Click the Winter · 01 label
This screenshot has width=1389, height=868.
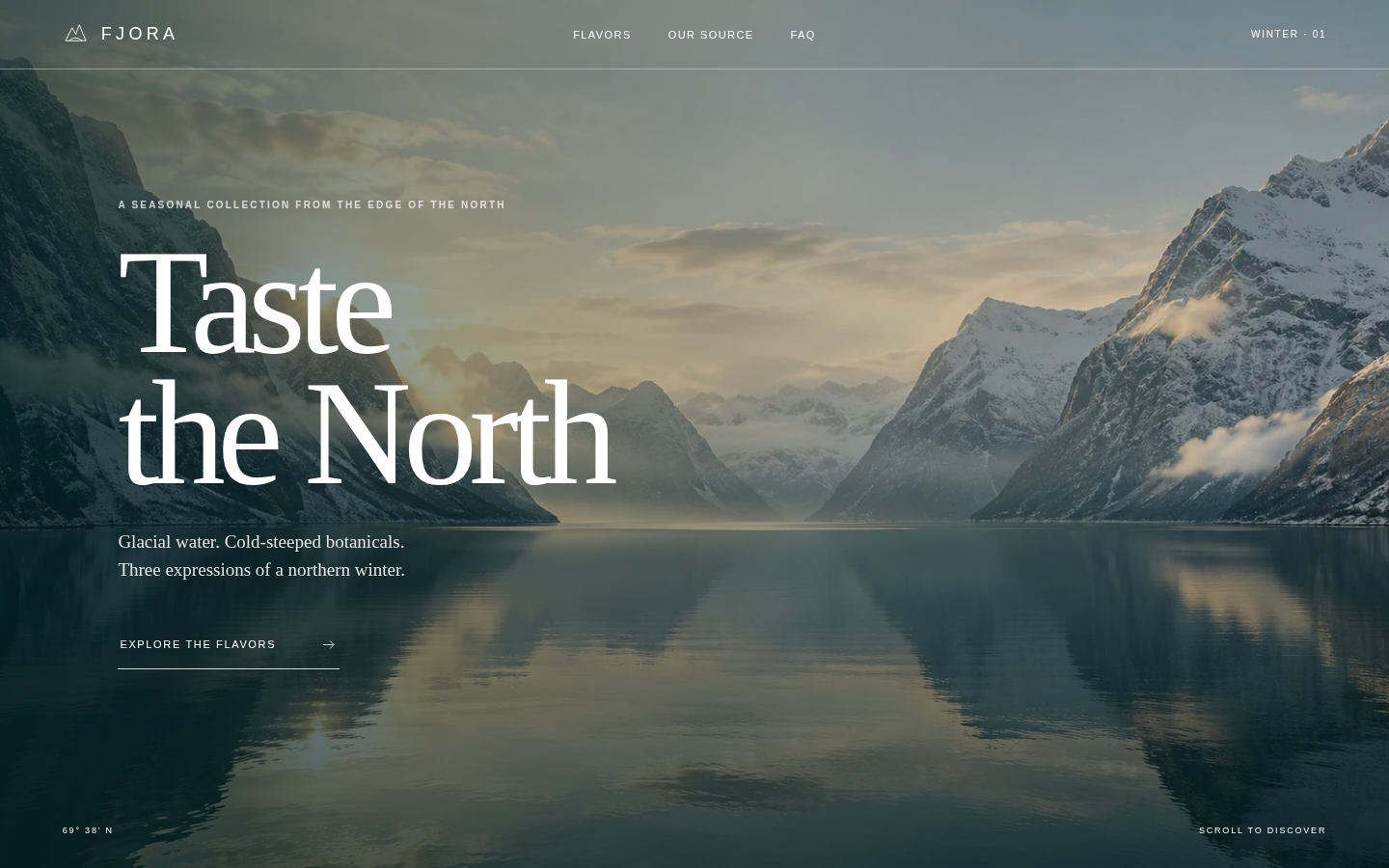tap(1289, 34)
